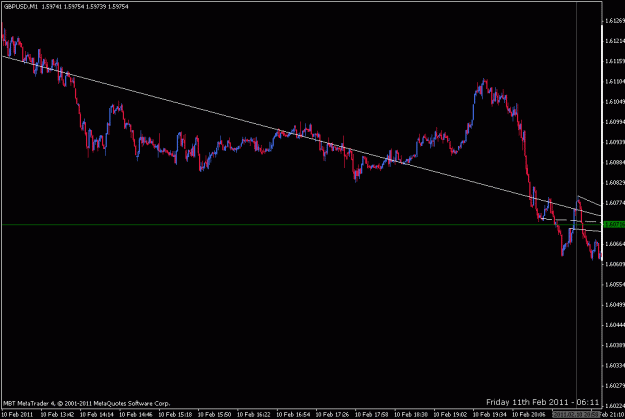Click the 1.60444 price axis label

tap(615, 325)
